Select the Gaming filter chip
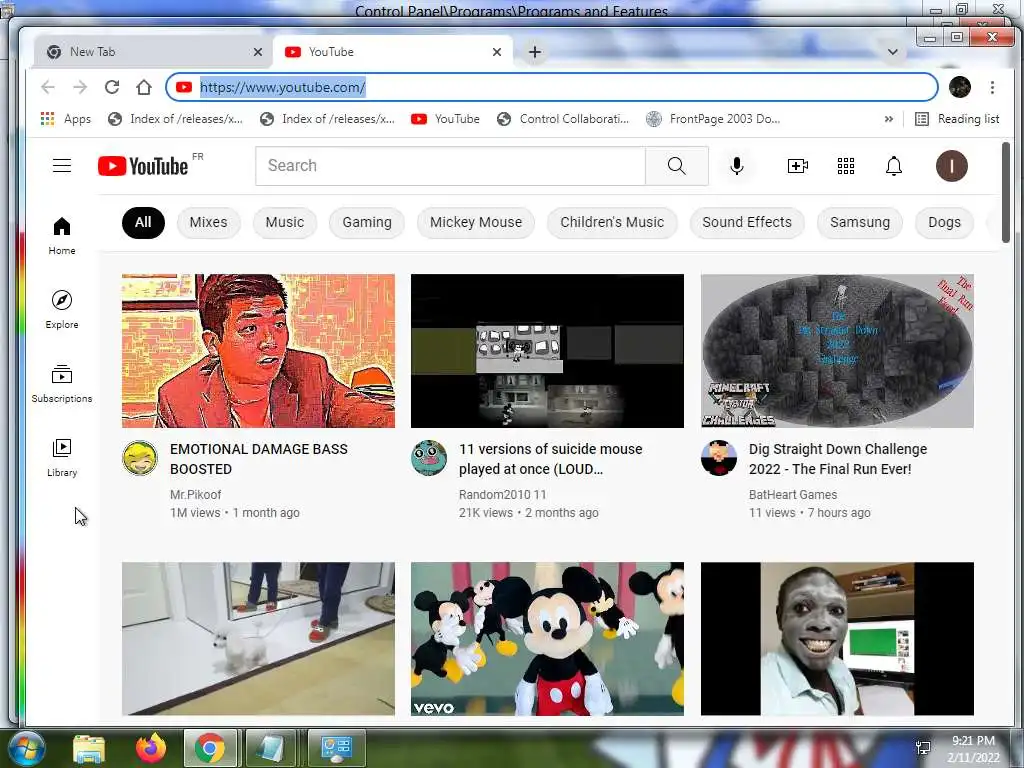The height and width of the screenshot is (768, 1024). click(x=367, y=222)
